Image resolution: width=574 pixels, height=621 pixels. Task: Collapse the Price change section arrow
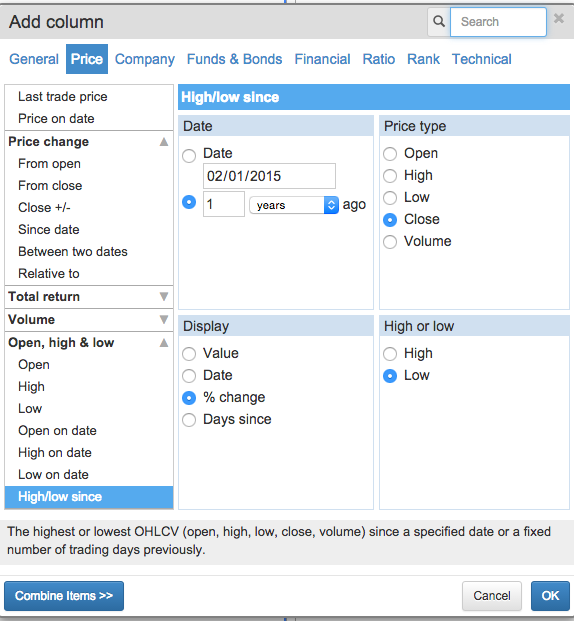(164, 142)
